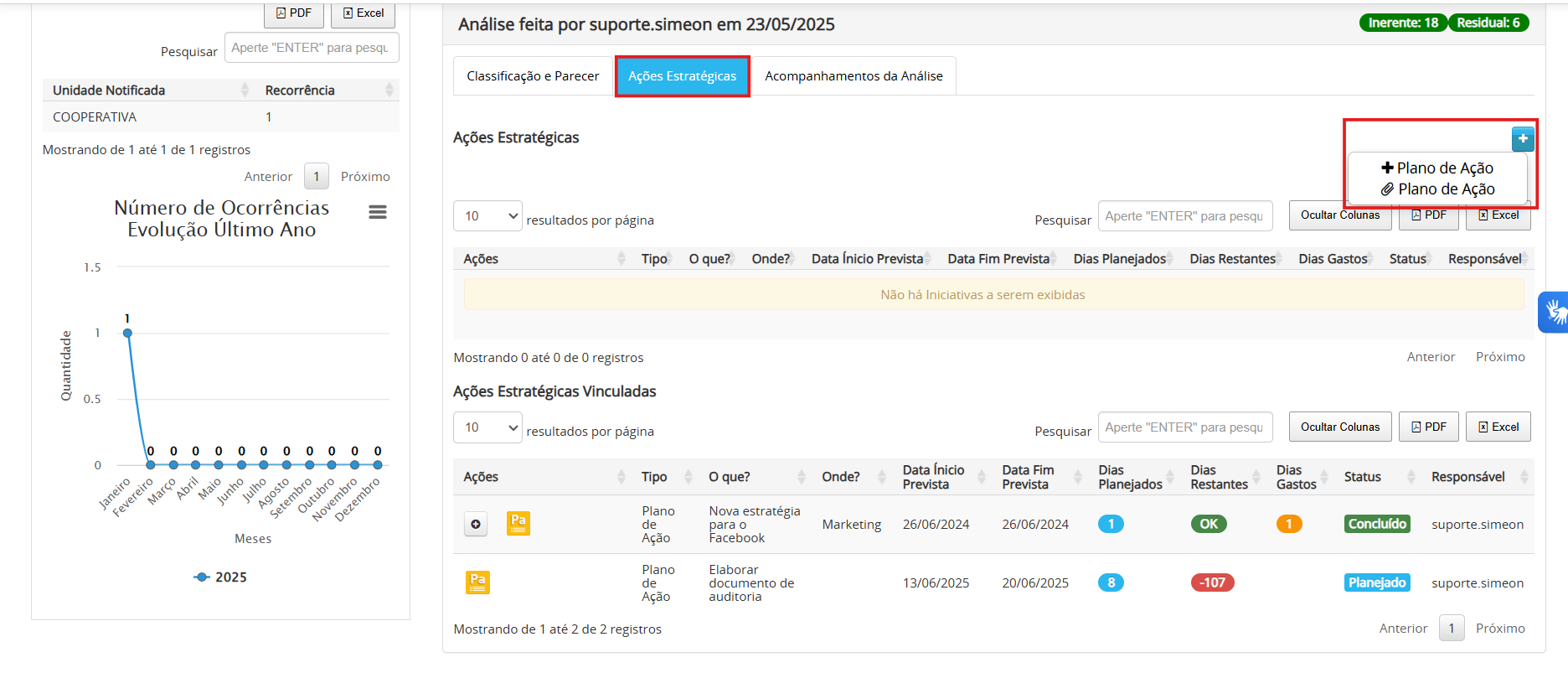Select paperclip Plano de Ação option
The width and height of the screenshot is (1568, 673).
point(1437,189)
